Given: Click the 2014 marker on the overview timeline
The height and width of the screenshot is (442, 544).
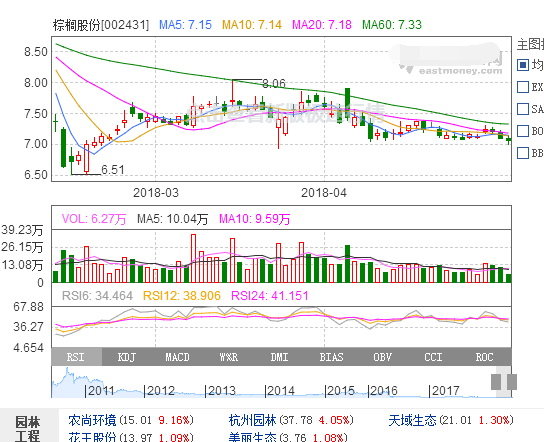Looking at the screenshot, I should click(280, 391).
